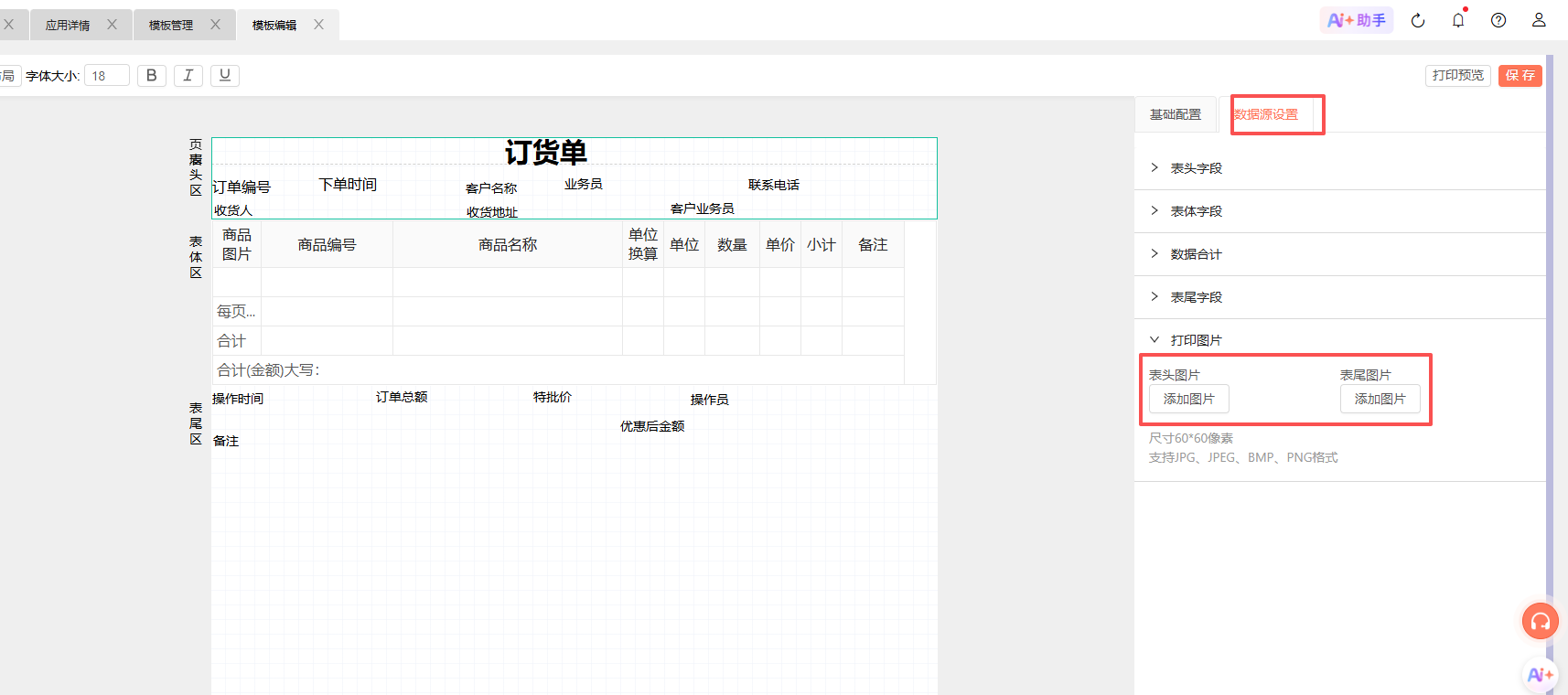Expand the 表头字段 section
The height and width of the screenshot is (695, 1568).
coord(1340,168)
